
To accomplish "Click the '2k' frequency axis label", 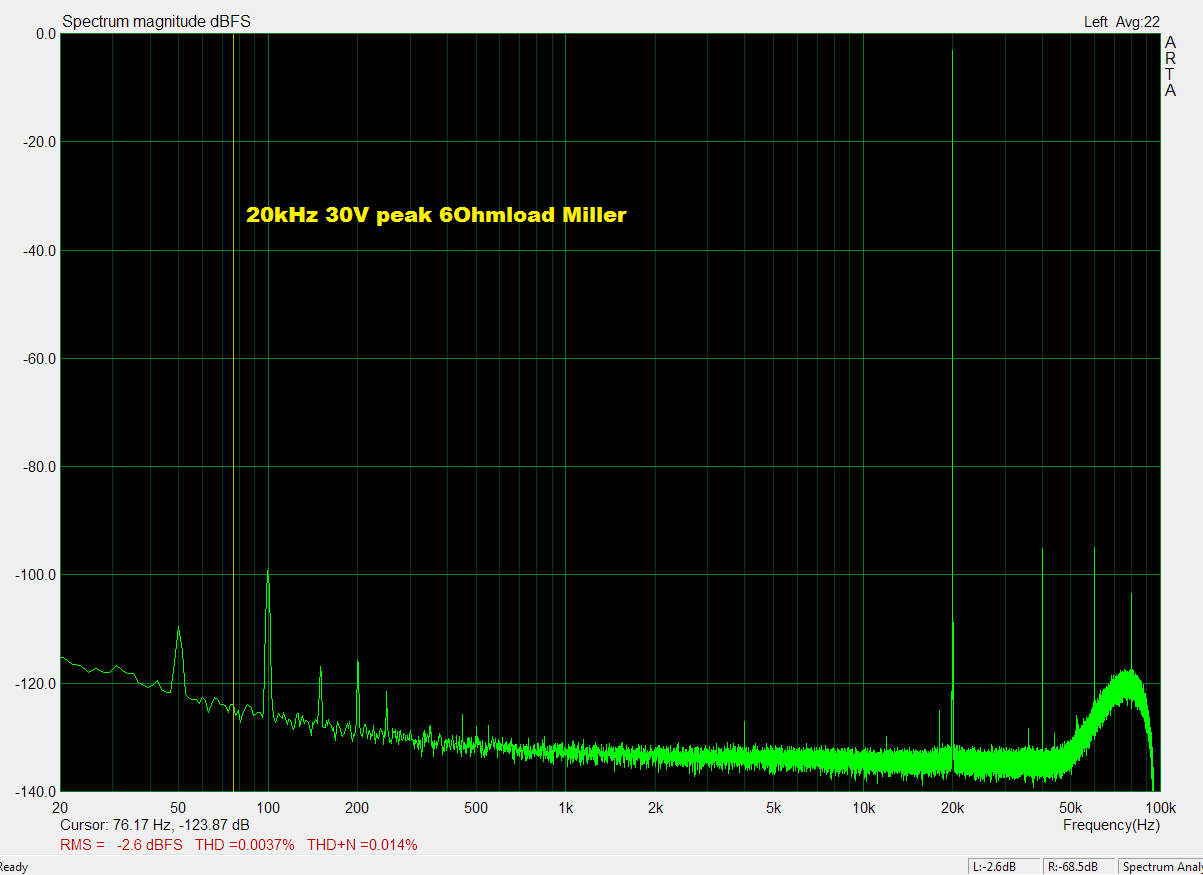I will (656, 808).
